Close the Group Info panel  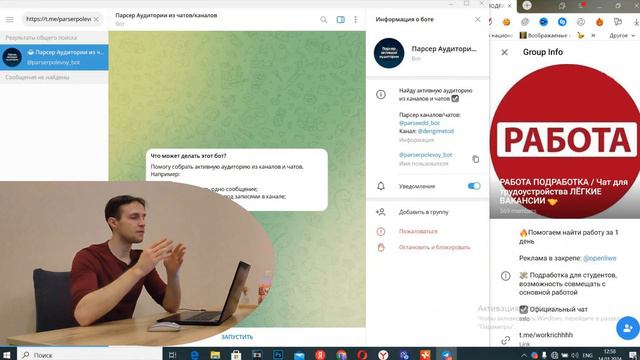pos(504,52)
